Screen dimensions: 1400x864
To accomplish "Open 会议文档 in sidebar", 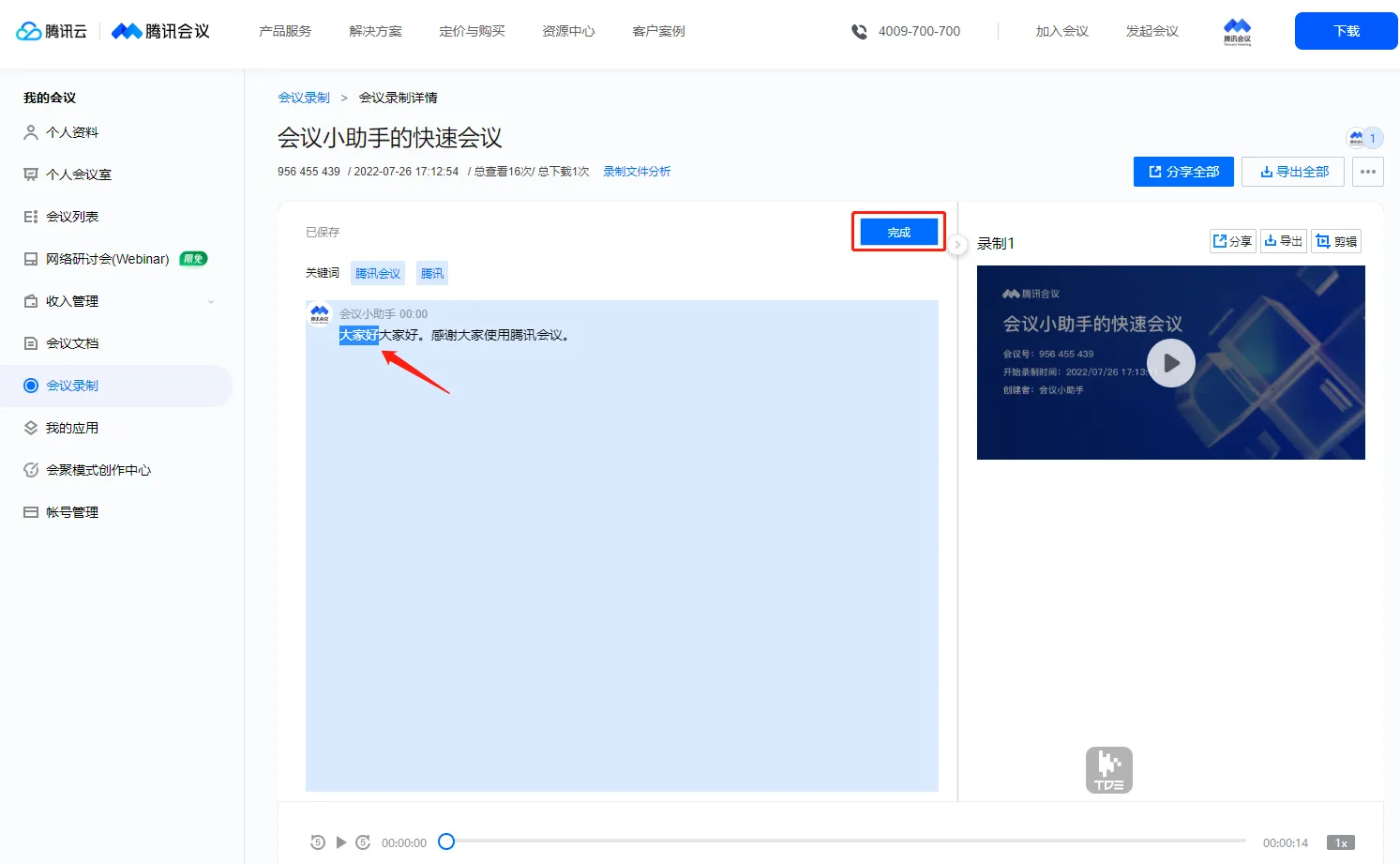I will pos(72,343).
